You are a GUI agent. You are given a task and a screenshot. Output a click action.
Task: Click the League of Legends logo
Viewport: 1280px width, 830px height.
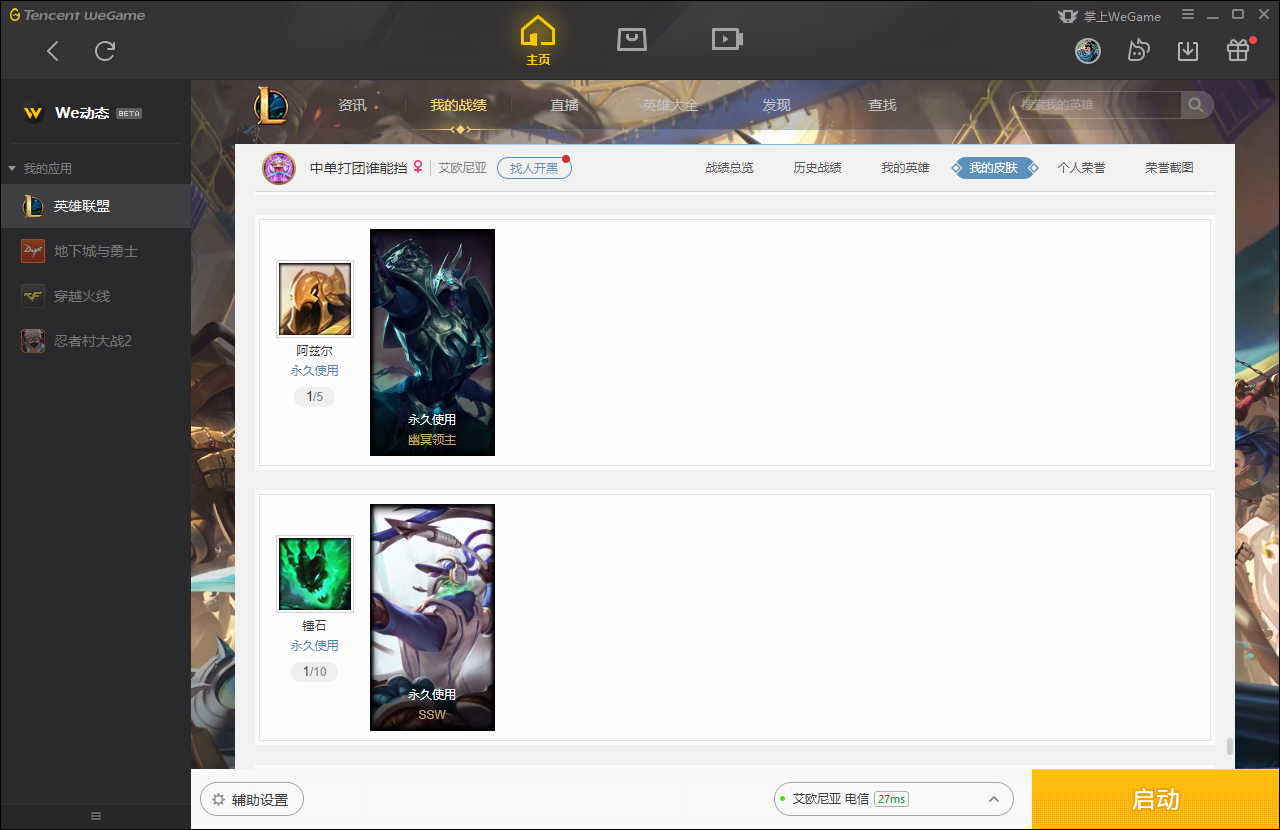tap(271, 105)
